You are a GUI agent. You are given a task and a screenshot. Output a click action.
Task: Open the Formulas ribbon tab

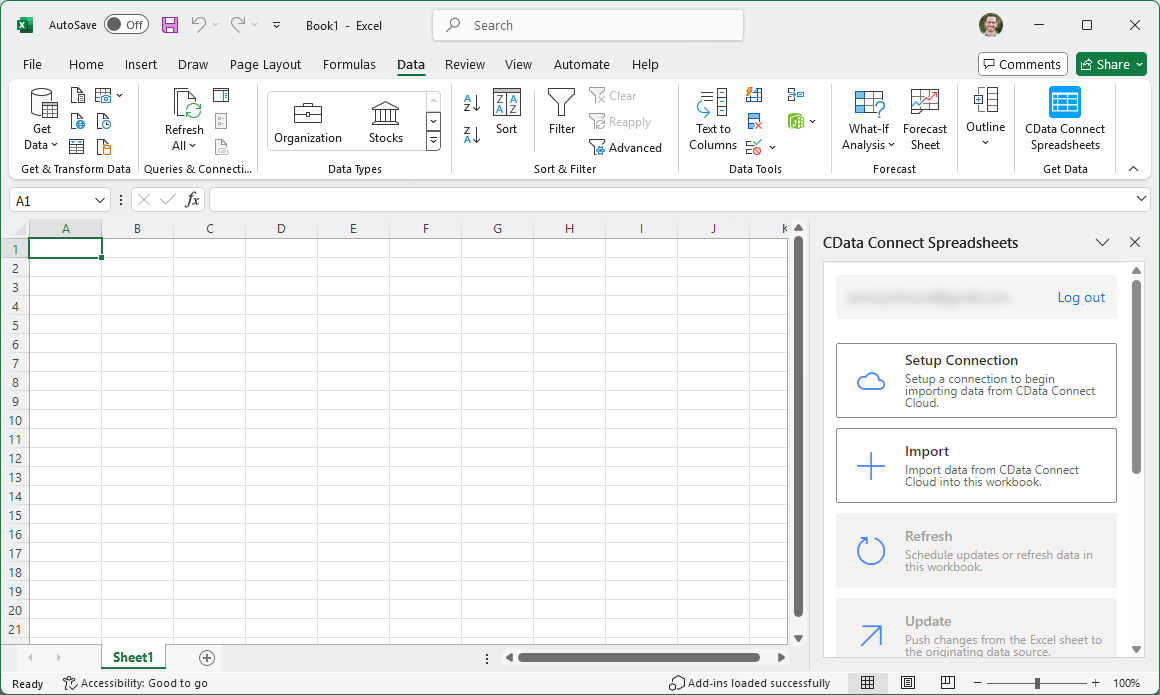349,64
